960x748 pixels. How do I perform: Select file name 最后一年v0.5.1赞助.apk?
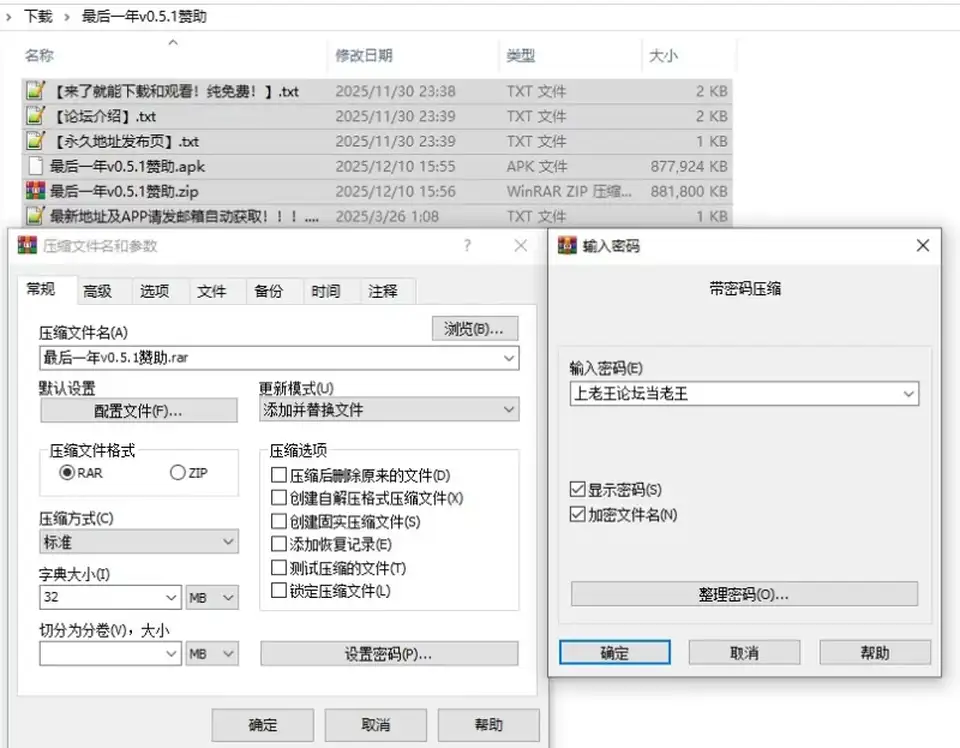tap(127, 166)
